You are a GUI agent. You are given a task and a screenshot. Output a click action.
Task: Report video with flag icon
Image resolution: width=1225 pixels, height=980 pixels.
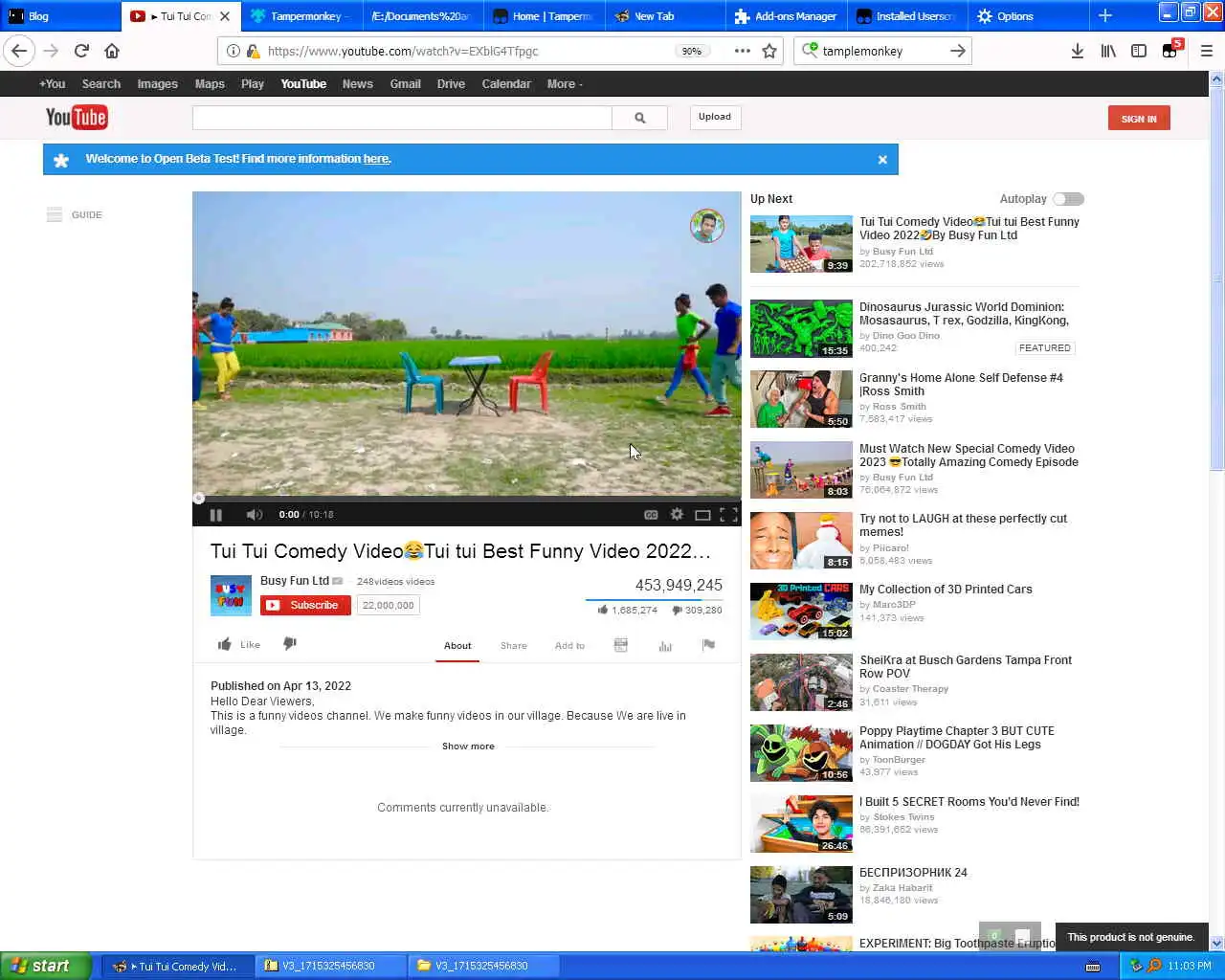[x=708, y=645]
